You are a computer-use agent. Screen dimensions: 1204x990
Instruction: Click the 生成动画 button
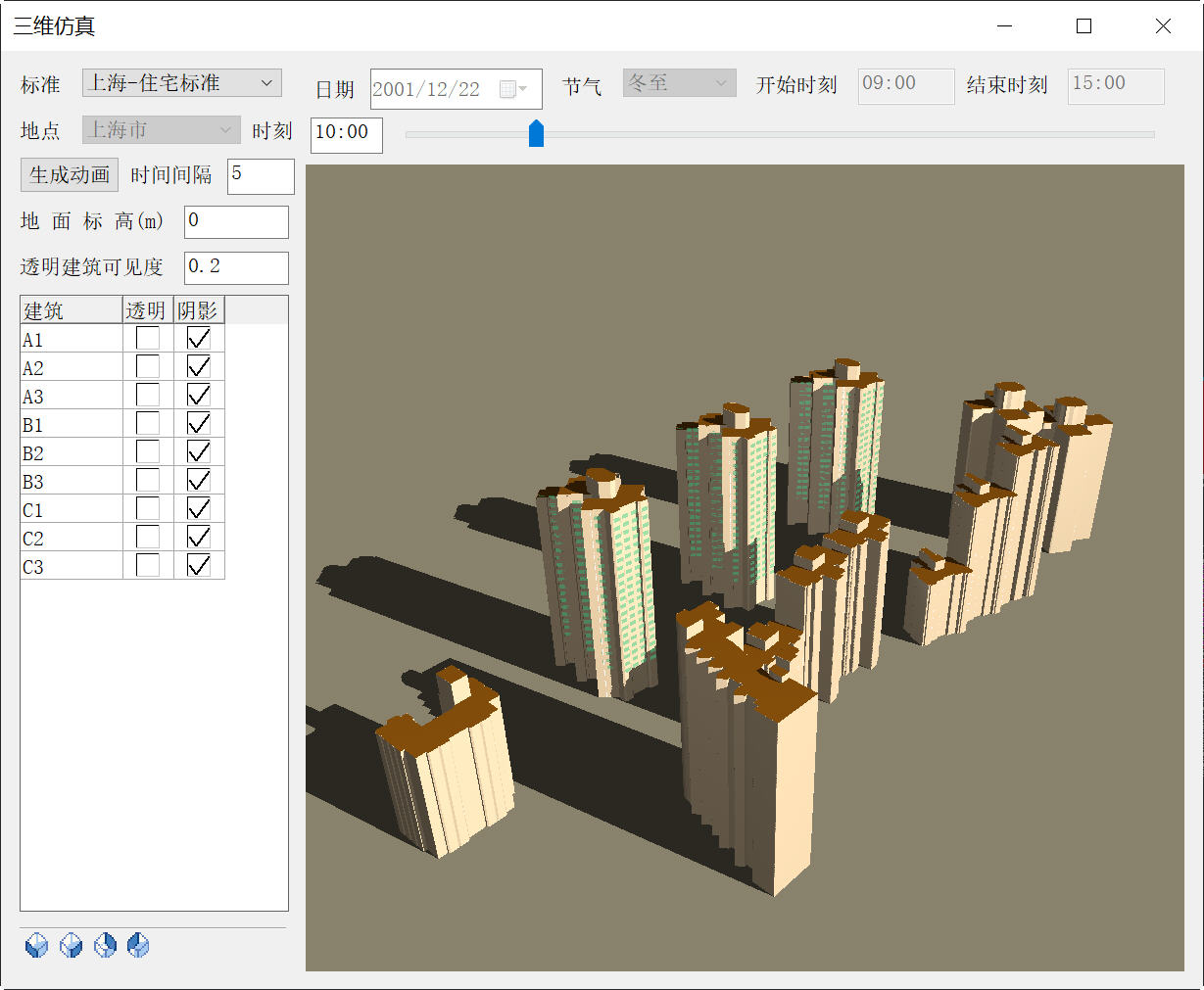(x=70, y=175)
